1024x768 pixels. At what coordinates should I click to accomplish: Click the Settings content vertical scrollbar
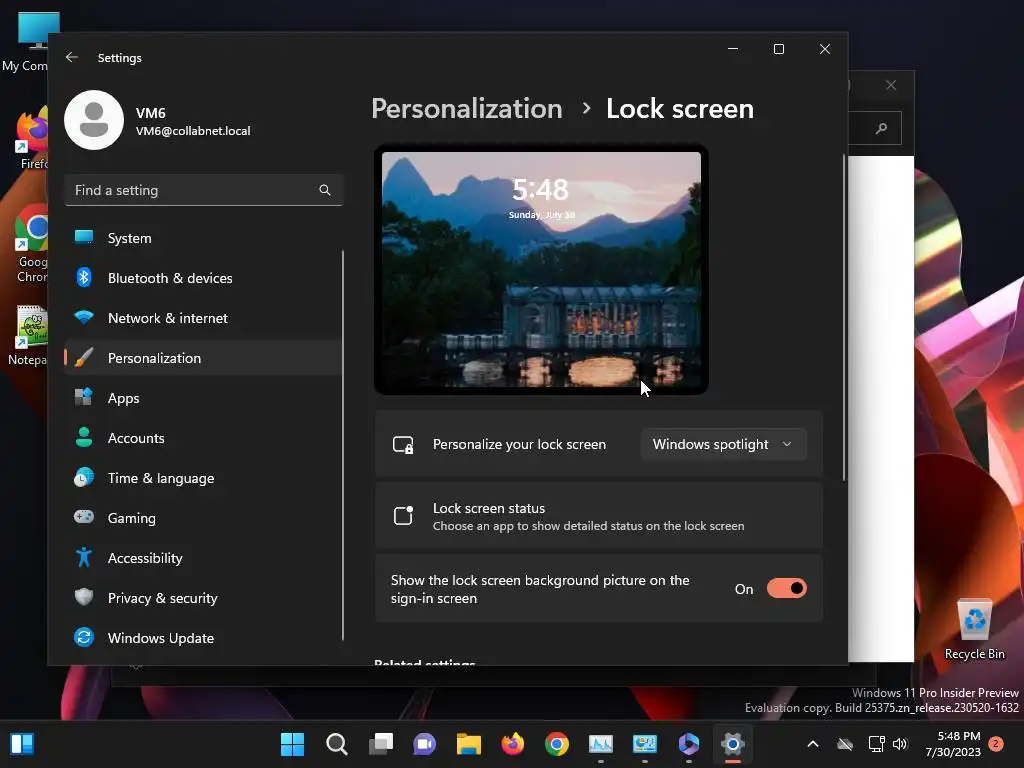(x=844, y=318)
